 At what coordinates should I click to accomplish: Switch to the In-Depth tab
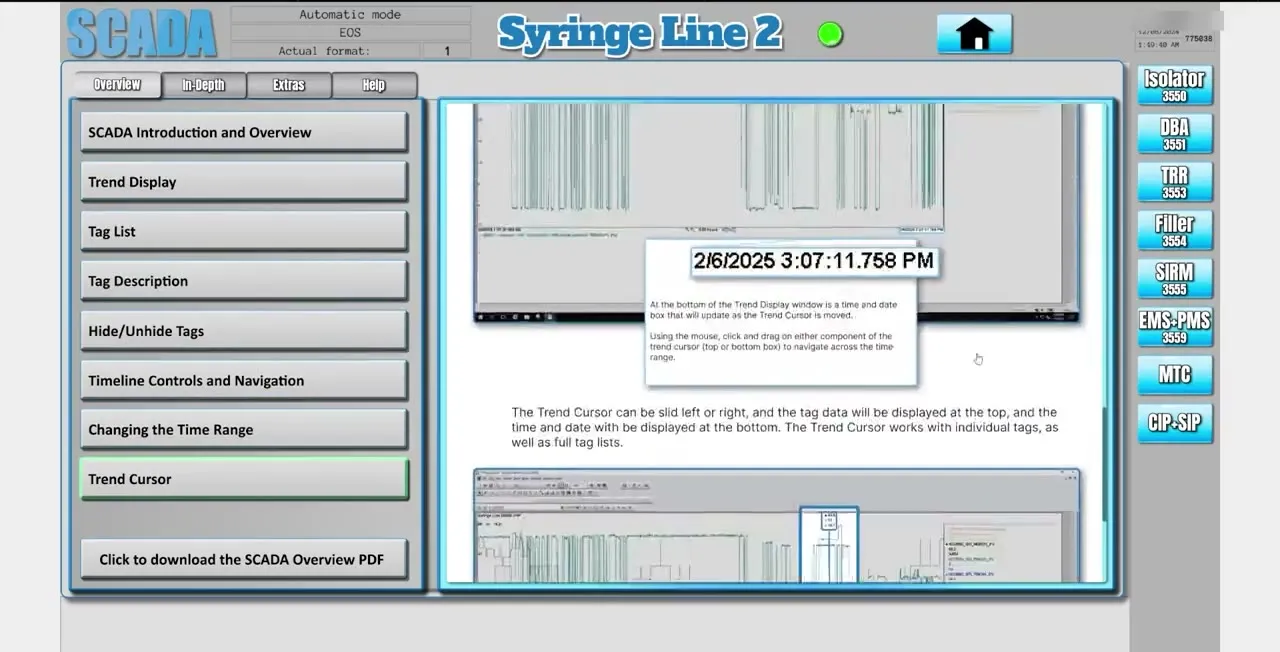[203, 85]
